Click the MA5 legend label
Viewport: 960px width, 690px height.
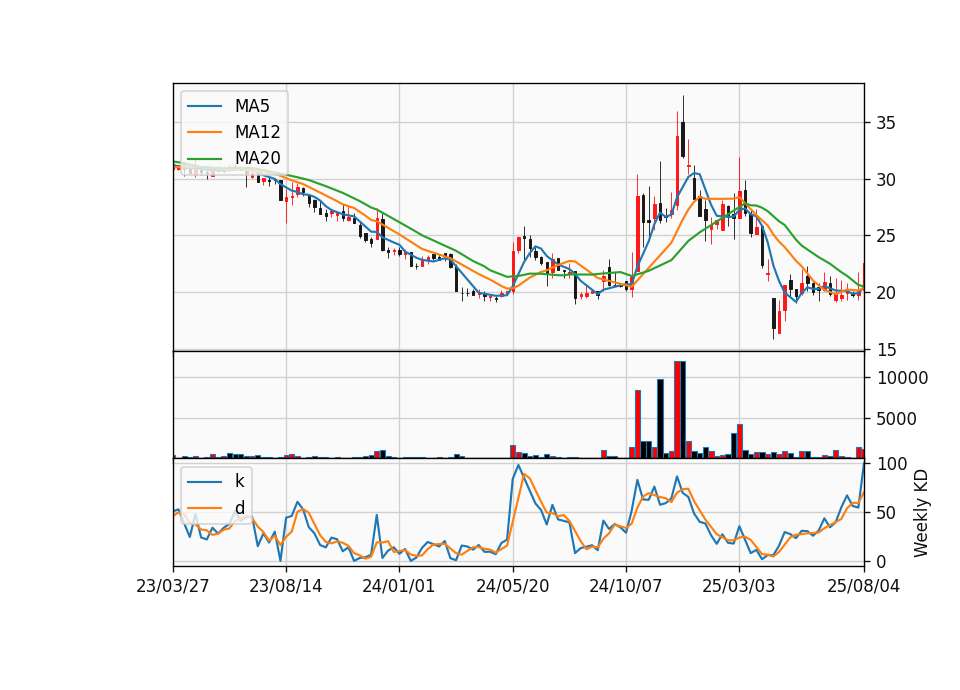tap(252, 106)
